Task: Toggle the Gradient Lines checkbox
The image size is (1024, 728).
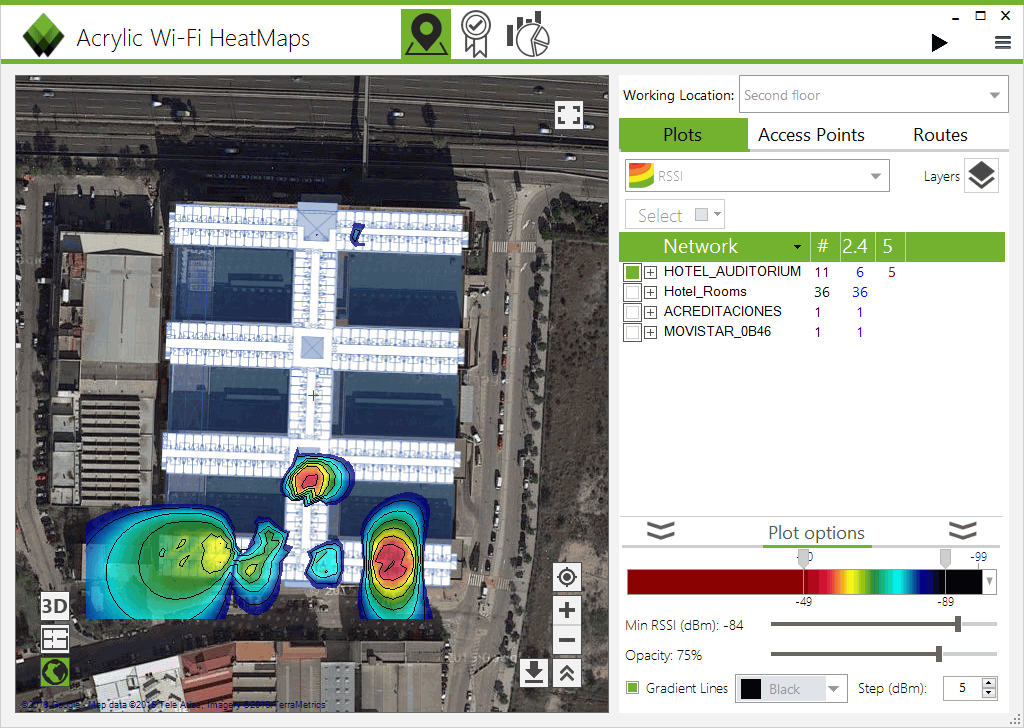Action: click(632, 688)
